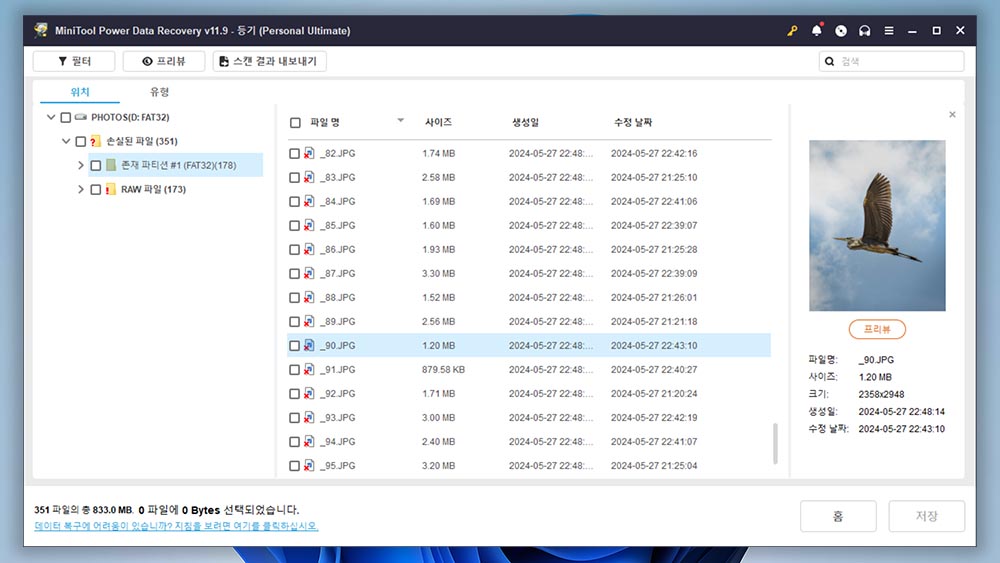Image resolution: width=1000 pixels, height=563 pixels.
Task: Click the 저장 save button
Action: (927, 516)
